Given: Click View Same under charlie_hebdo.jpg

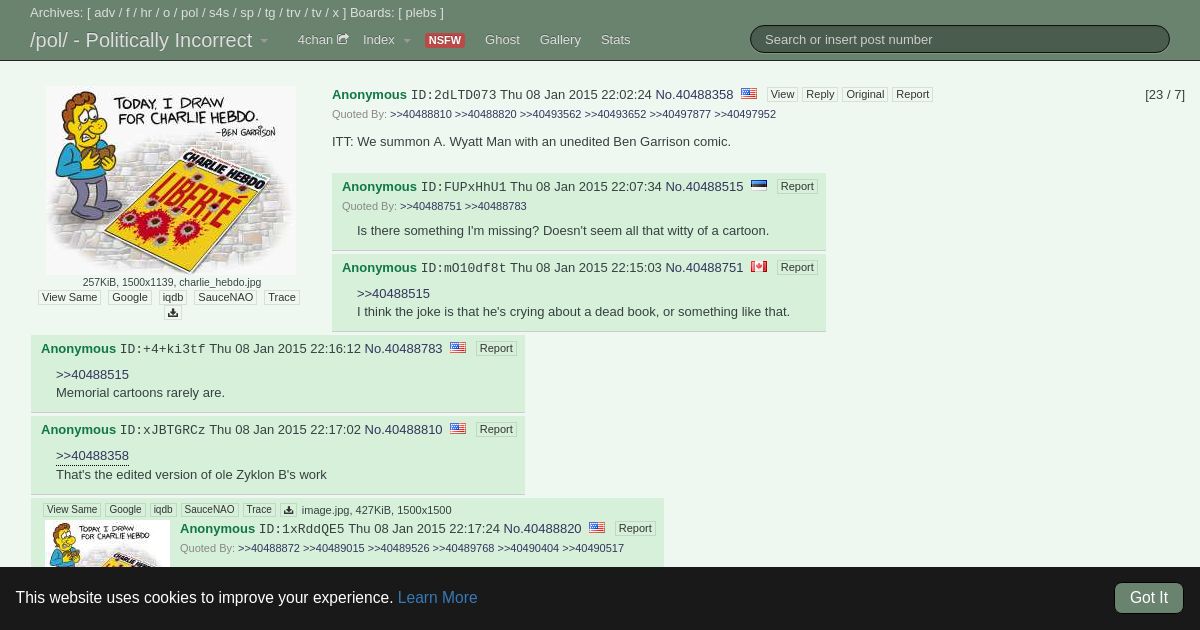Looking at the screenshot, I should pyautogui.click(x=69, y=297).
